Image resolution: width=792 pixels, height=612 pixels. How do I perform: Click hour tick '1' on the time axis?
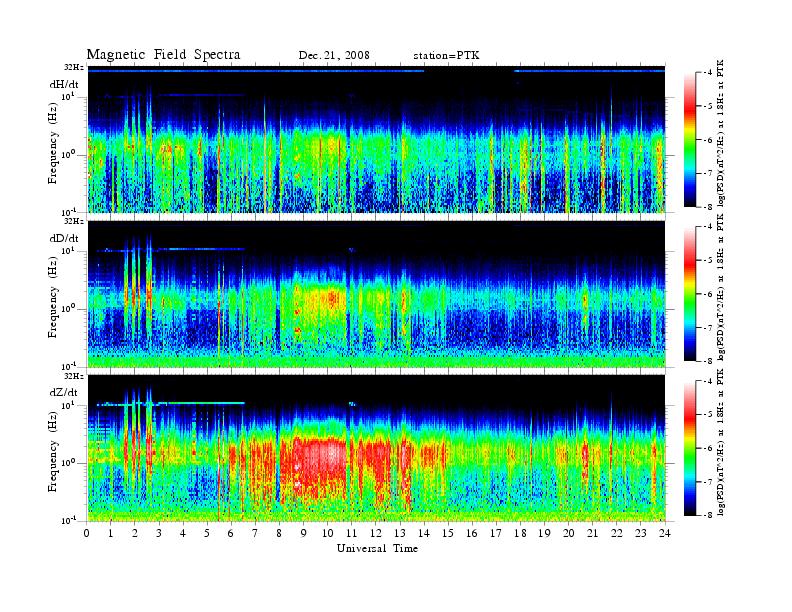(x=111, y=533)
